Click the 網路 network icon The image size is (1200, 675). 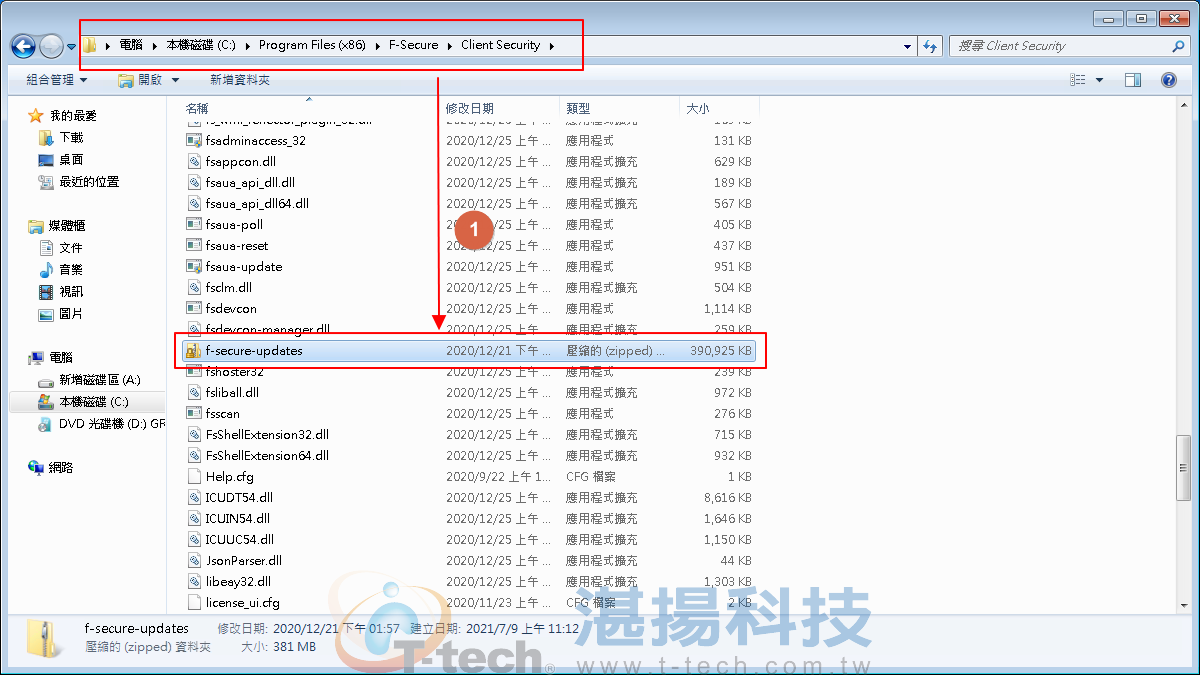coord(36,468)
